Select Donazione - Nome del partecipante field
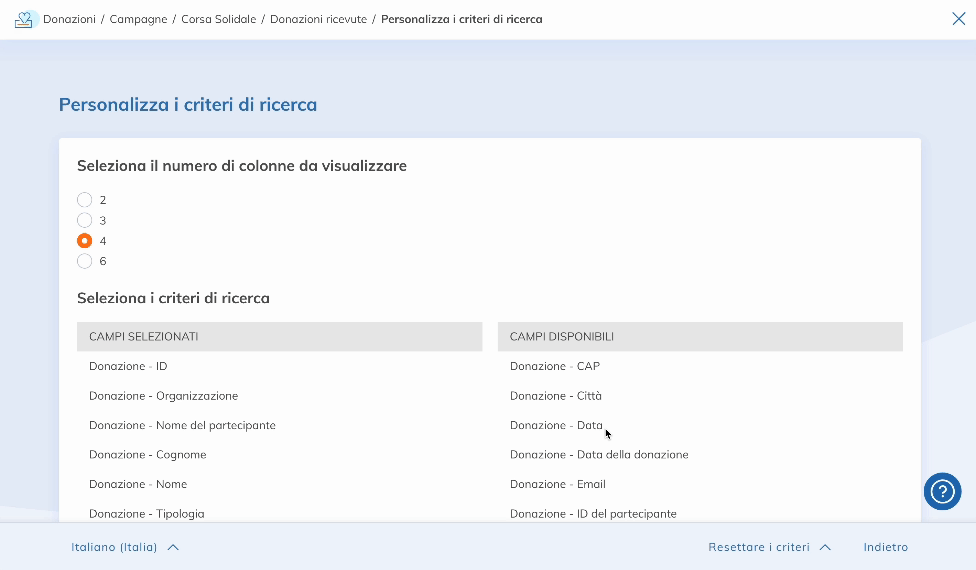The width and height of the screenshot is (976, 570). (182, 425)
